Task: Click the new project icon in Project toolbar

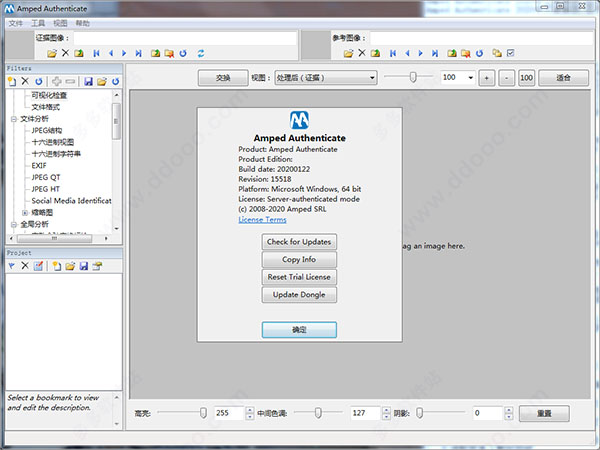Action: 57,266
